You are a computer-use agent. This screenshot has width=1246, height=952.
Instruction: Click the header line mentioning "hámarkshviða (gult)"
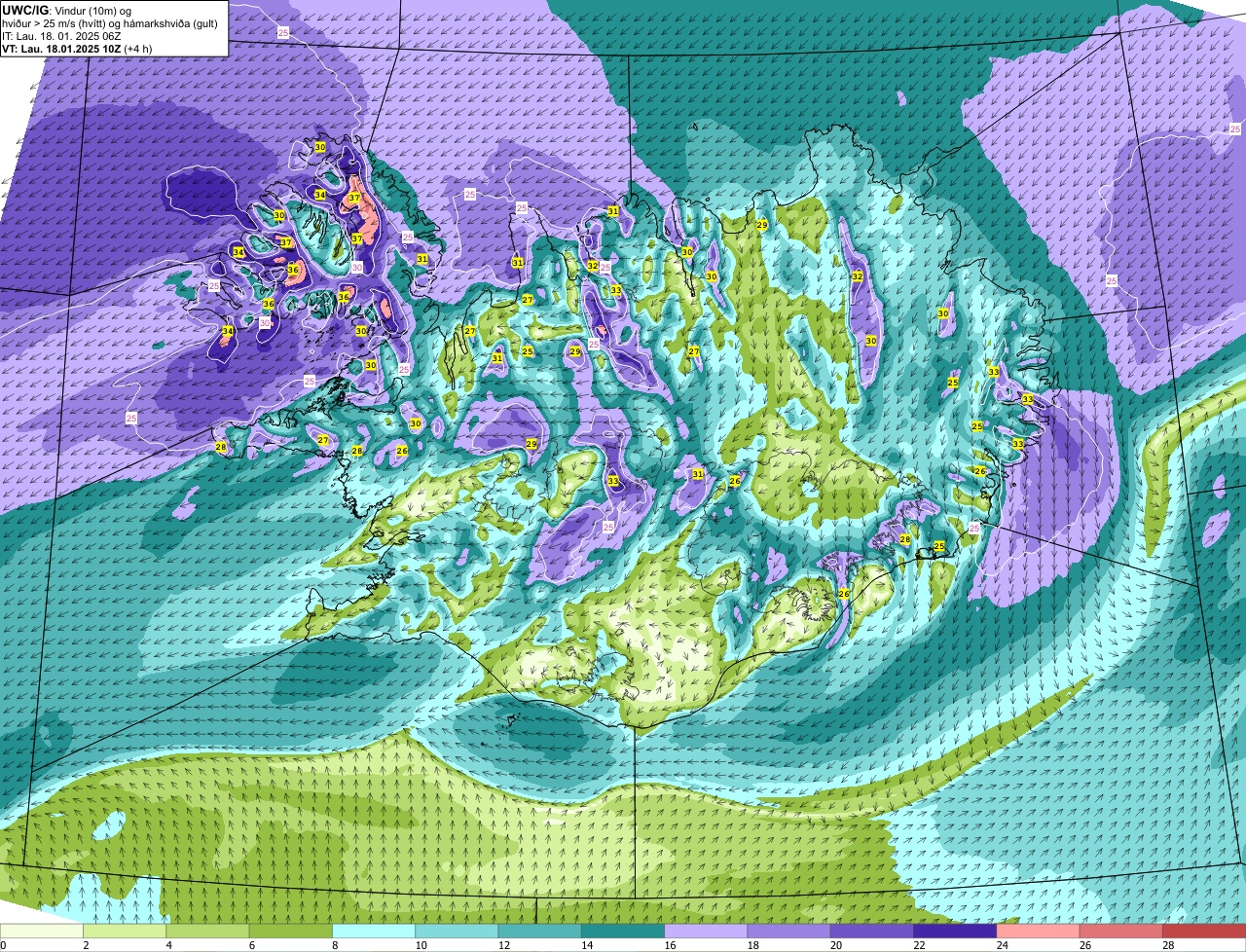[110, 23]
